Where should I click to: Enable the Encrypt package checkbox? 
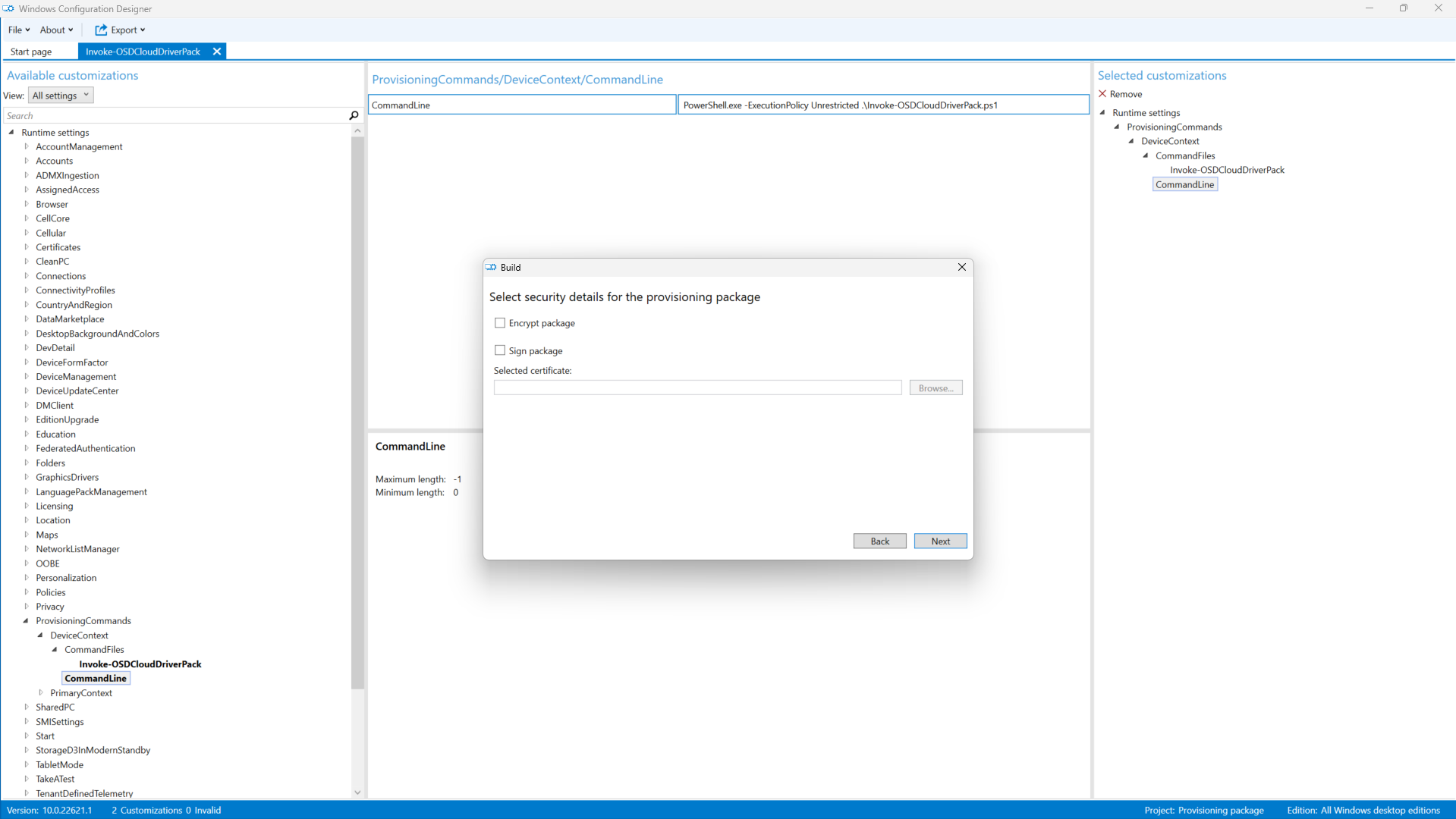500,323
